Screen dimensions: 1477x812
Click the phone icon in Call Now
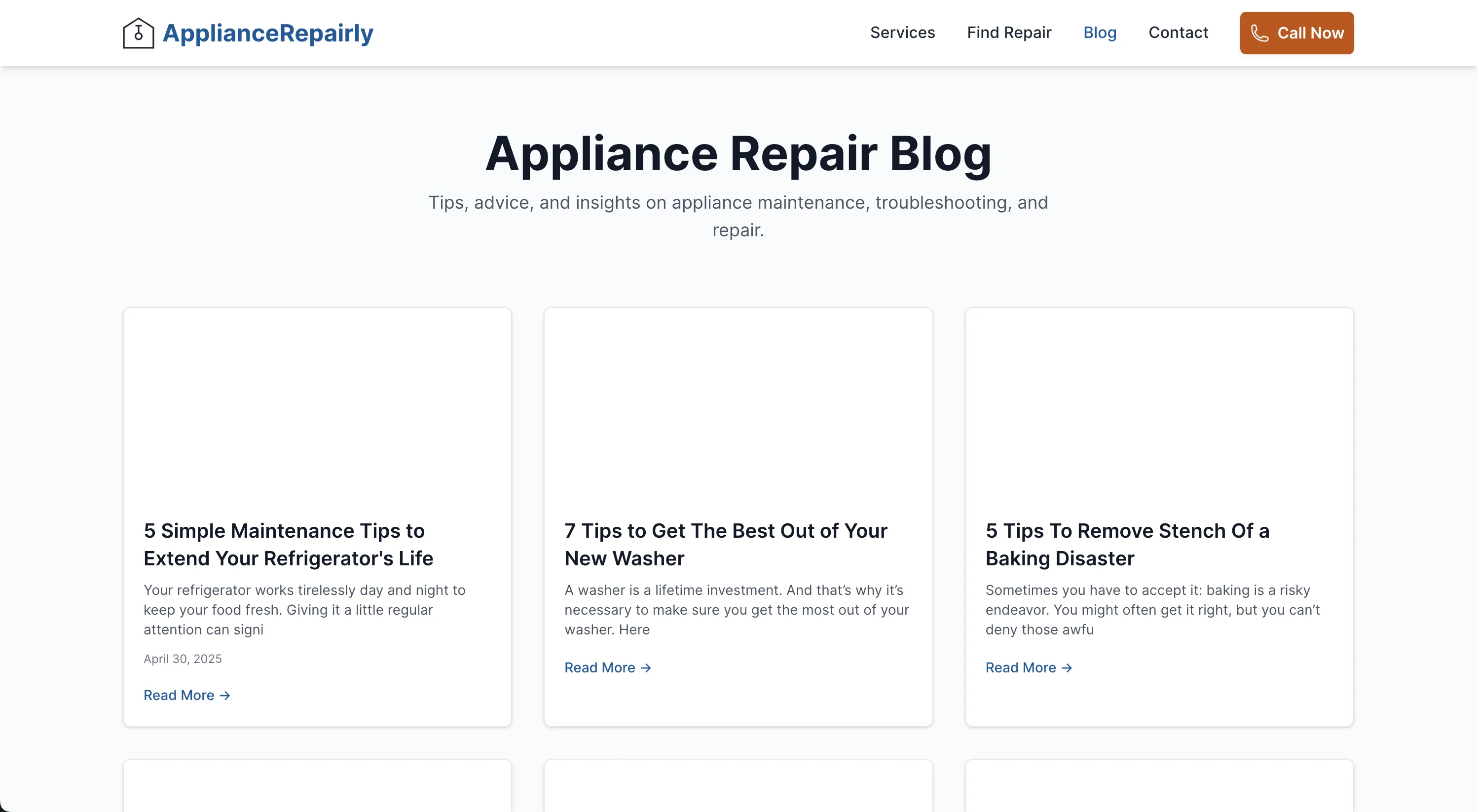(1259, 33)
